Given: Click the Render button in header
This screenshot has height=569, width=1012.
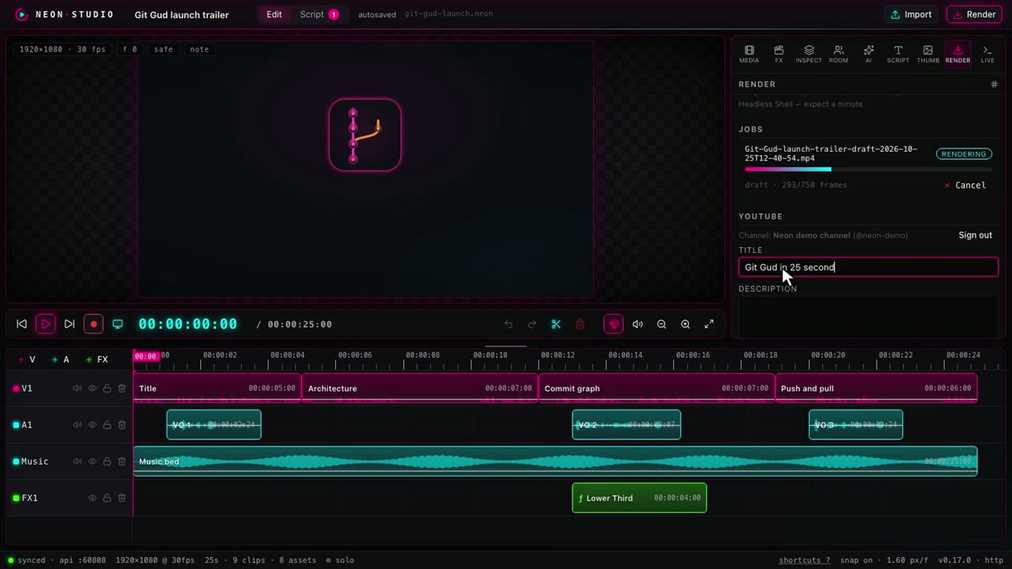Looking at the screenshot, I should 974,14.
